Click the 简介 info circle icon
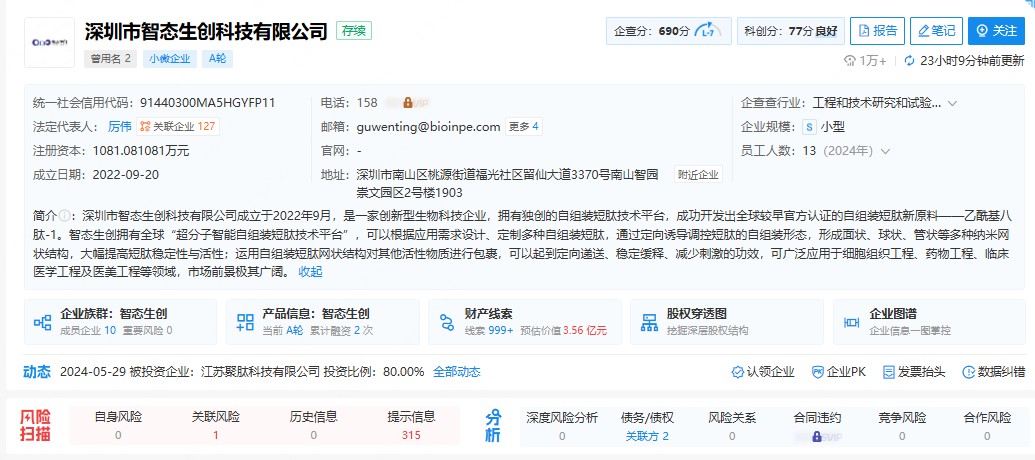The width and height of the screenshot is (1035, 460). pos(64,216)
